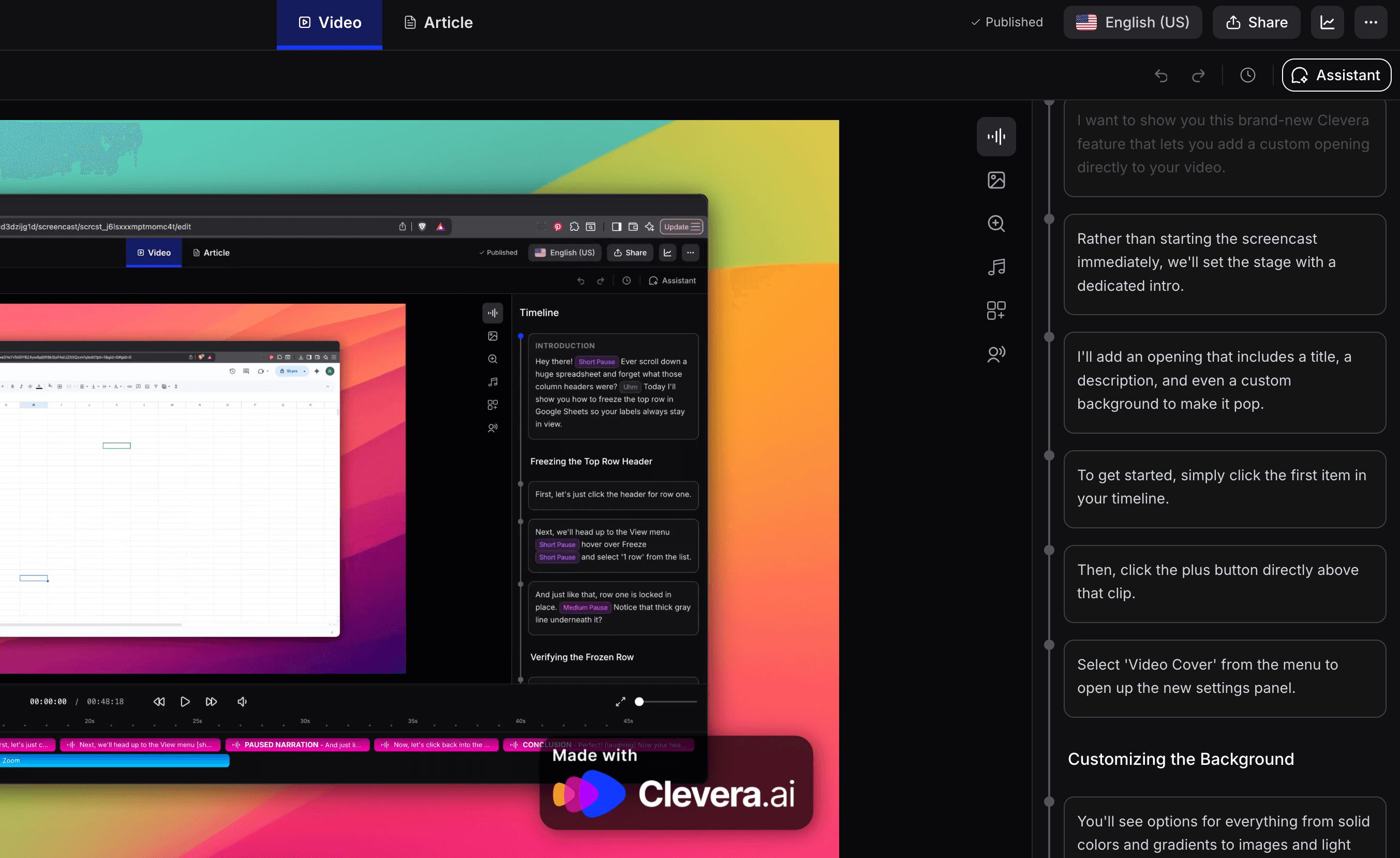Open the image media panel icon

point(996,180)
